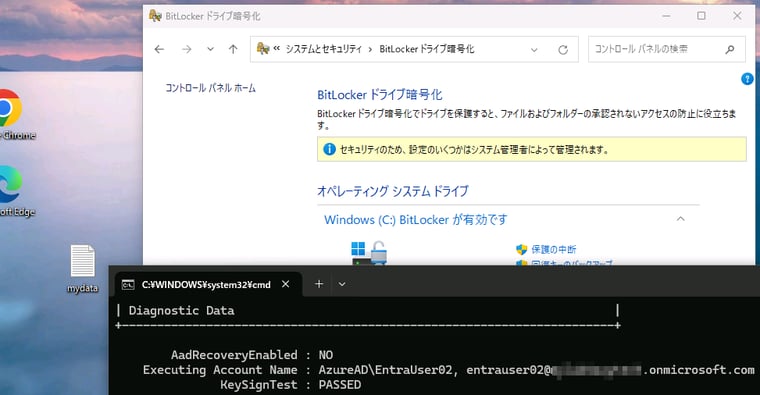Go back in BitLocker control panel window
Screen dimensions: 760x395
pos(159,49)
